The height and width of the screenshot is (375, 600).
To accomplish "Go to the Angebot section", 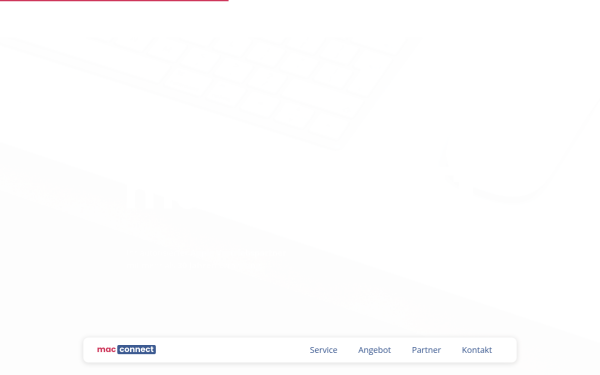I will (x=374, y=350).
